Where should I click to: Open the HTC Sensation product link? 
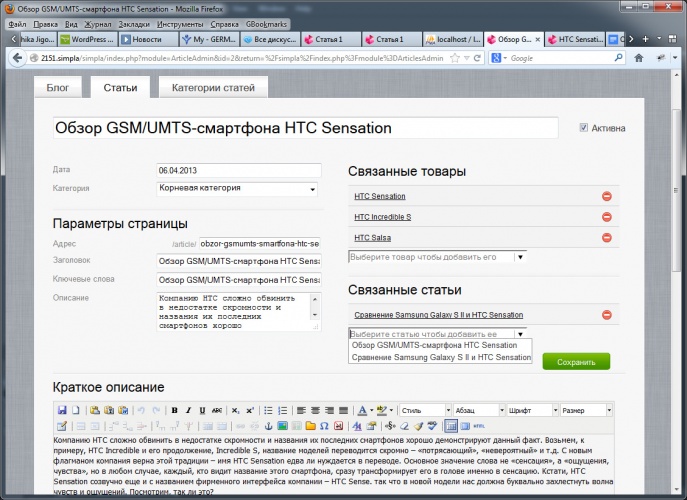(x=380, y=196)
